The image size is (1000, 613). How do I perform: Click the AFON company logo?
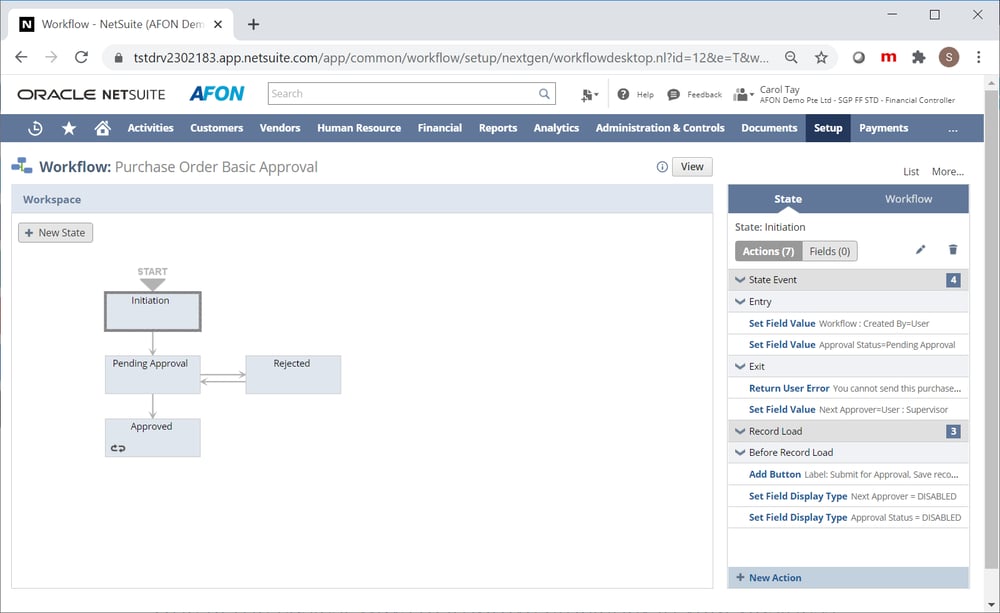click(217, 94)
